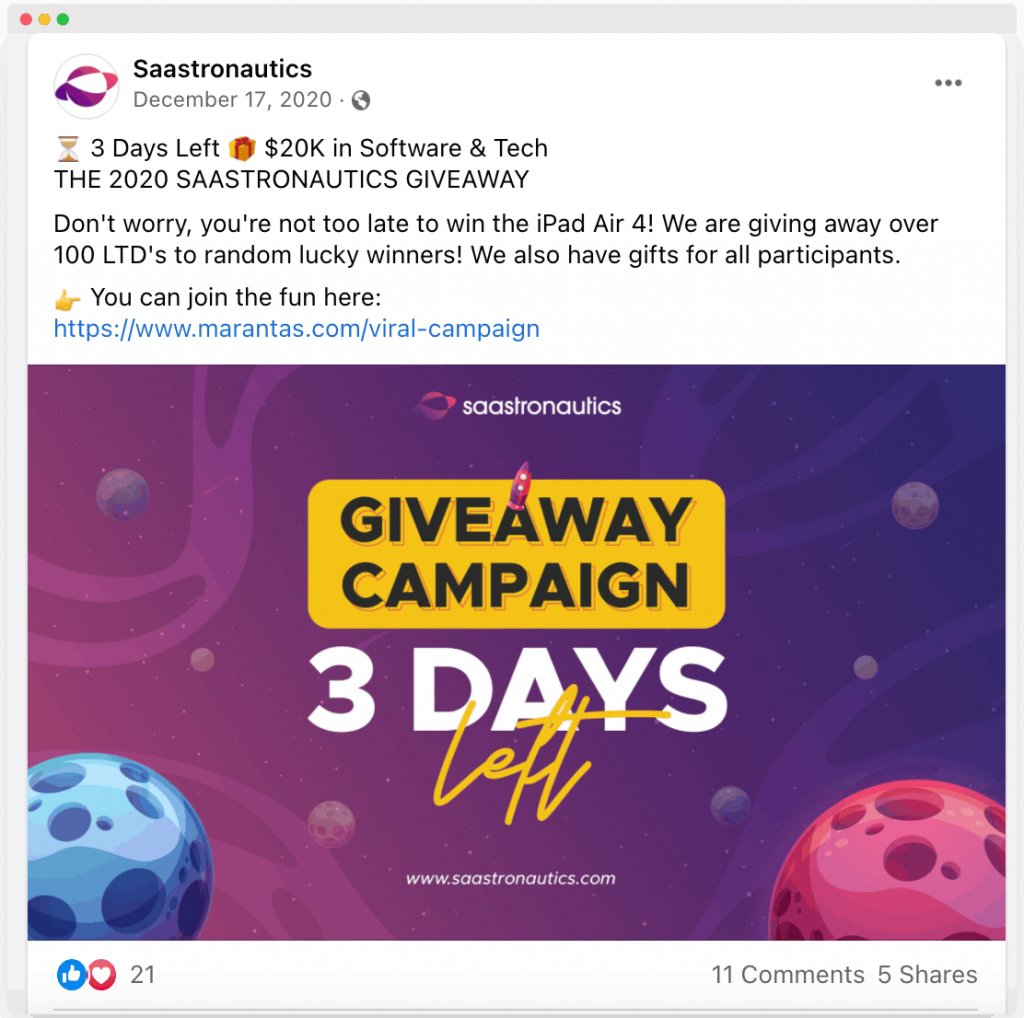The height and width of the screenshot is (1018, 1024).
Task: Click the red heart Love reaction icon
Action: 101,974
